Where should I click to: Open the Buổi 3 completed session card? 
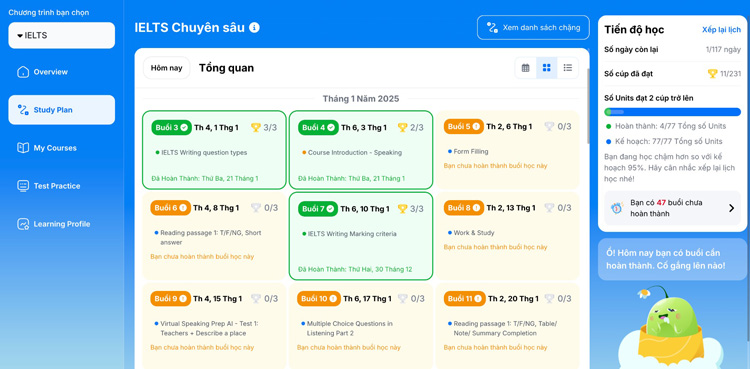[214, 150]
